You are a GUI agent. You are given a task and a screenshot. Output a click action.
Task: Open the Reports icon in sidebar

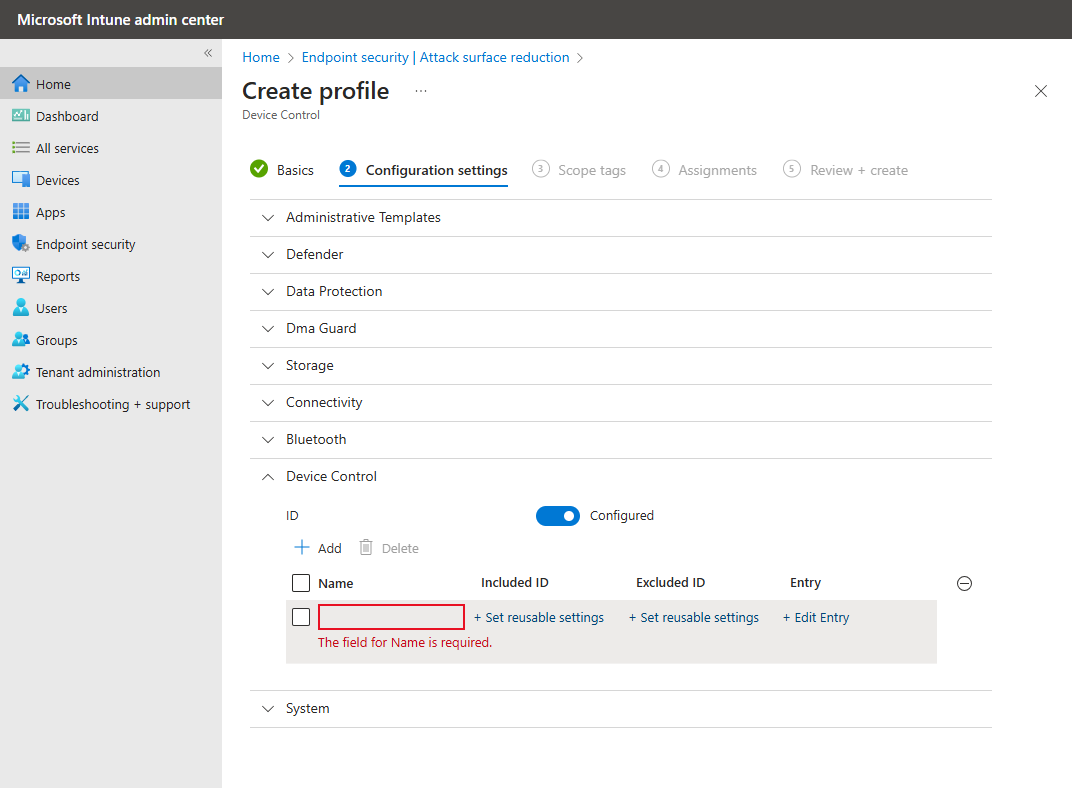coord(21,276)
